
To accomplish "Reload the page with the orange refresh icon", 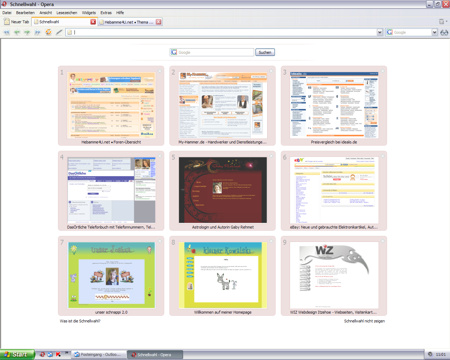I will [x=48, y=32].
